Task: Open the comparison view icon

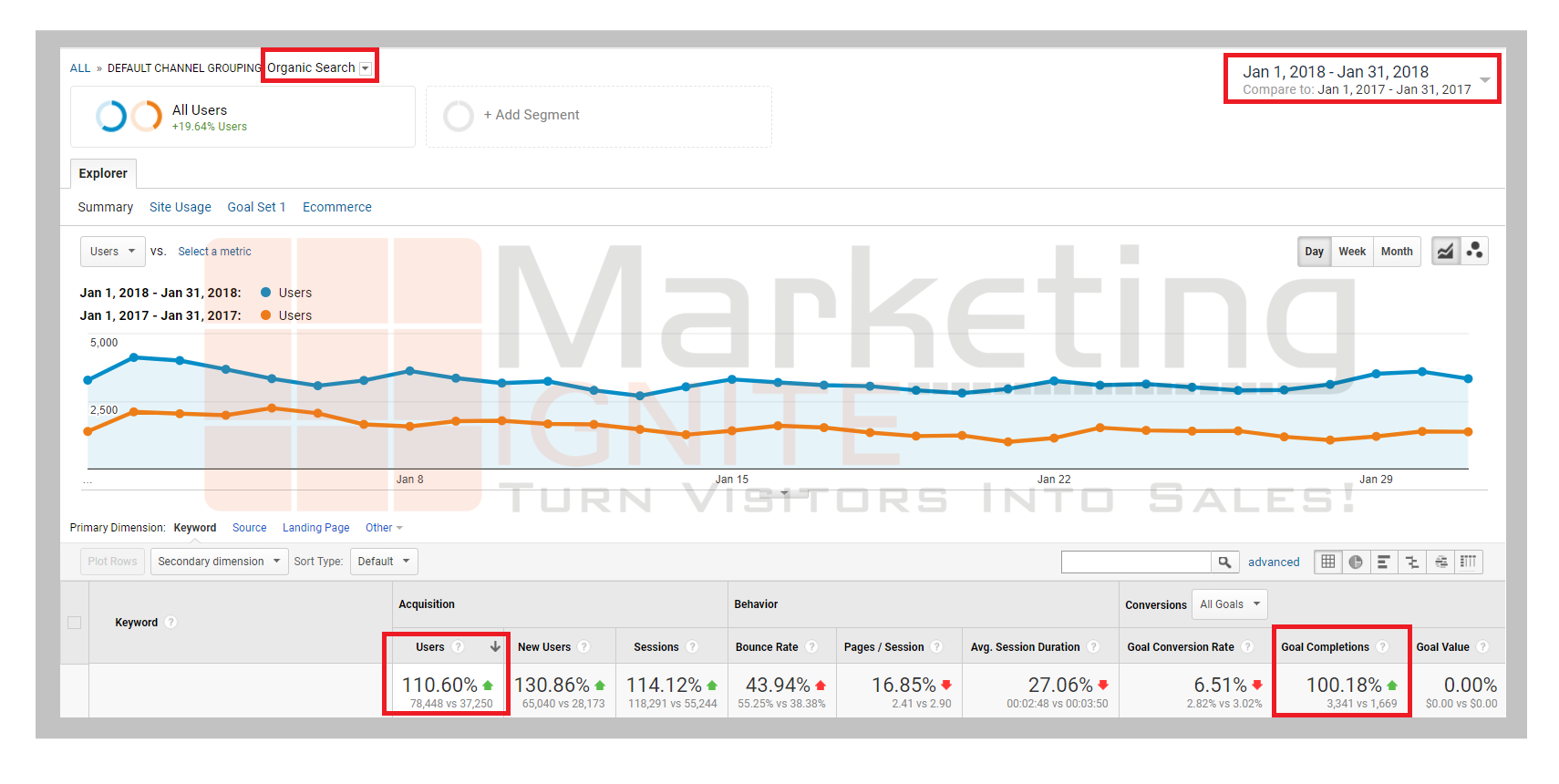Action: (1412, 562)
